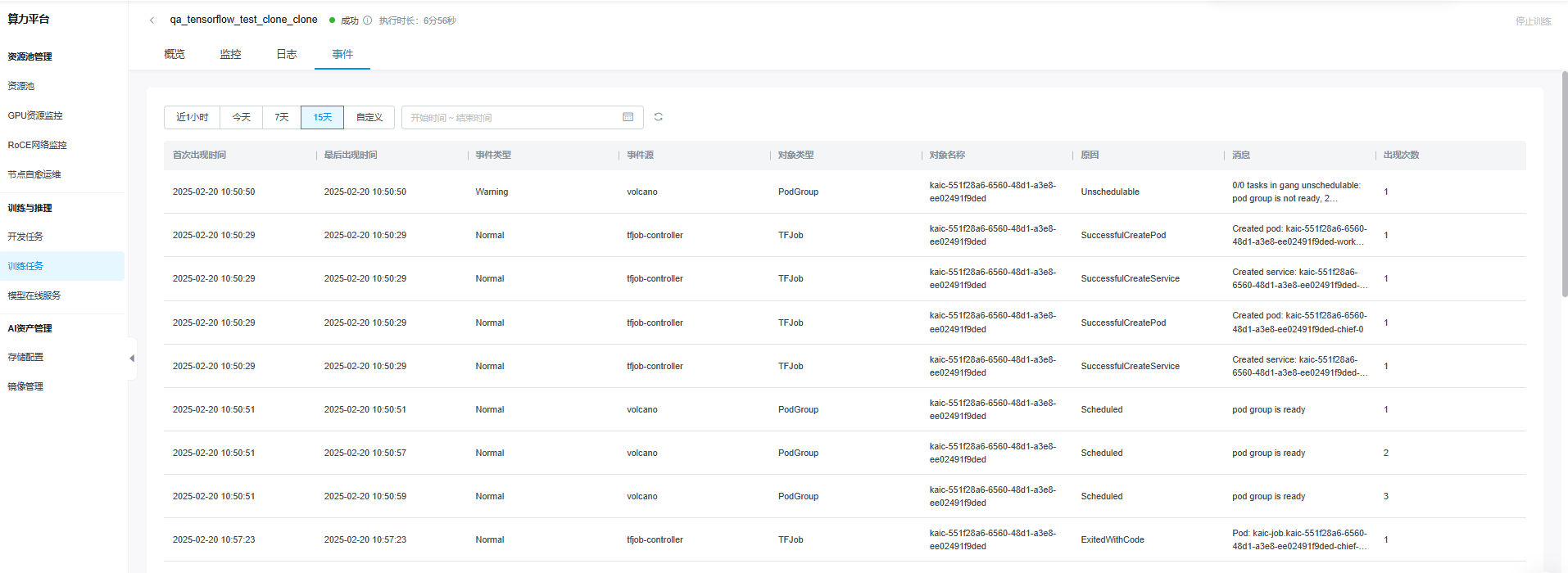Collapse the sidebar using the left arrow handle
Image resolution: width=1568 pixels, height=573 pixels.
(x=132, y=358)
